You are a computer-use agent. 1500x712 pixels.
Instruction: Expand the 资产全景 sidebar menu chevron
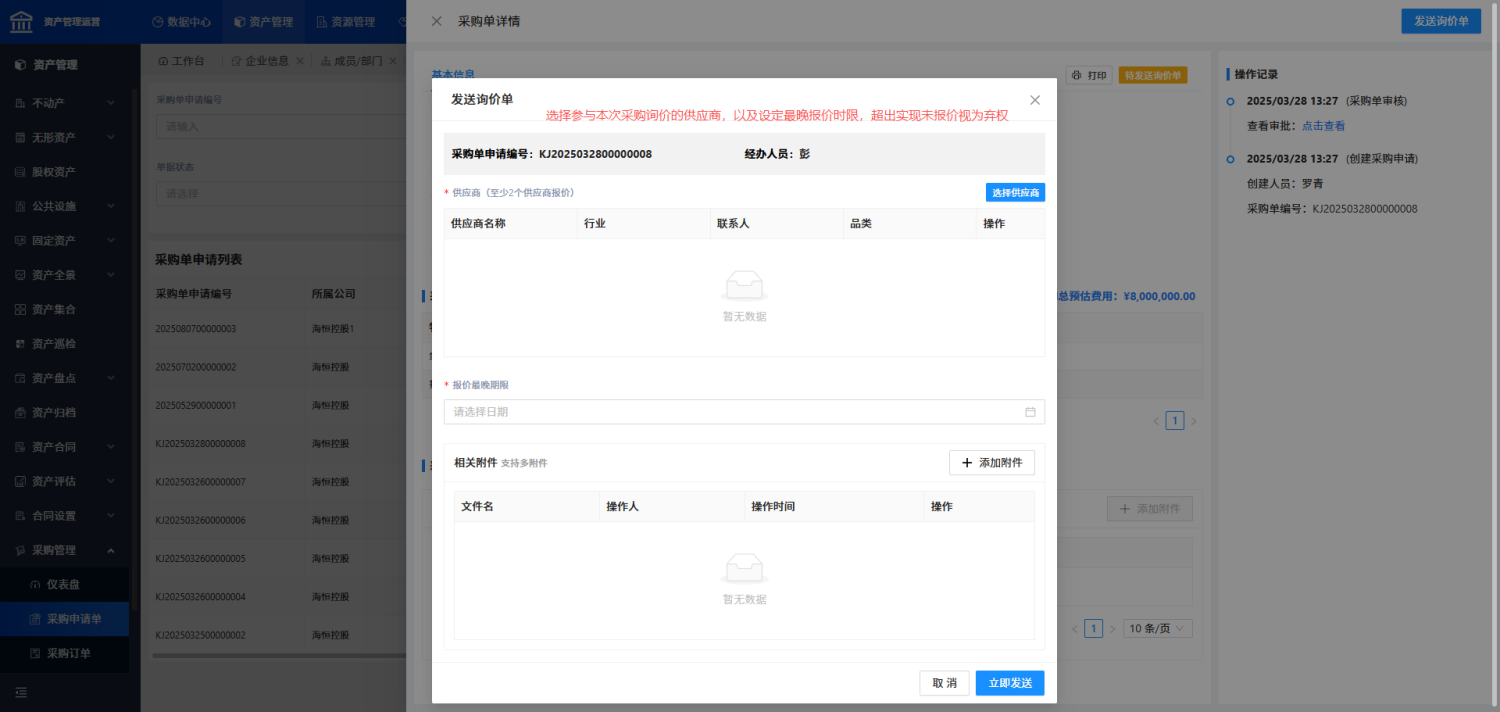[110, 275]
